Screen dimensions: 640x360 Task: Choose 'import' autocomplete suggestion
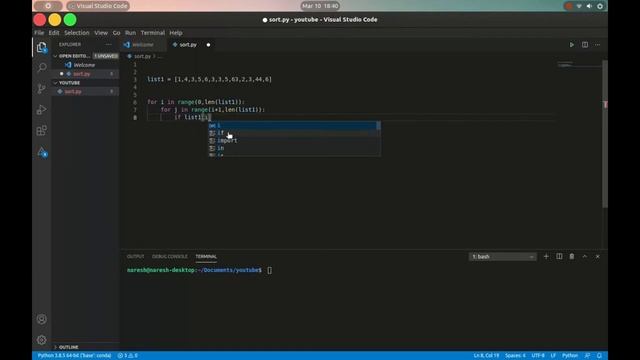tap(294, 140)
